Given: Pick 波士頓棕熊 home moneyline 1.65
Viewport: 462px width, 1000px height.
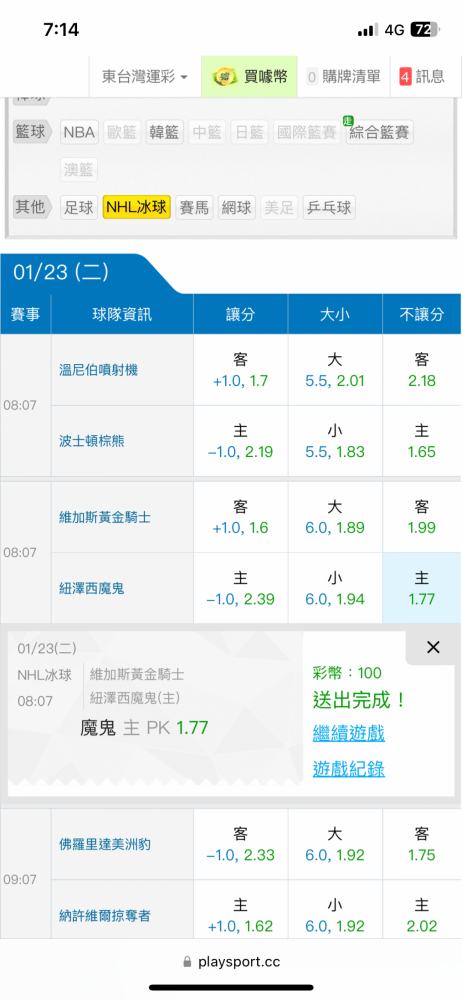Looking at the screenshot, I should coord(421,441).
